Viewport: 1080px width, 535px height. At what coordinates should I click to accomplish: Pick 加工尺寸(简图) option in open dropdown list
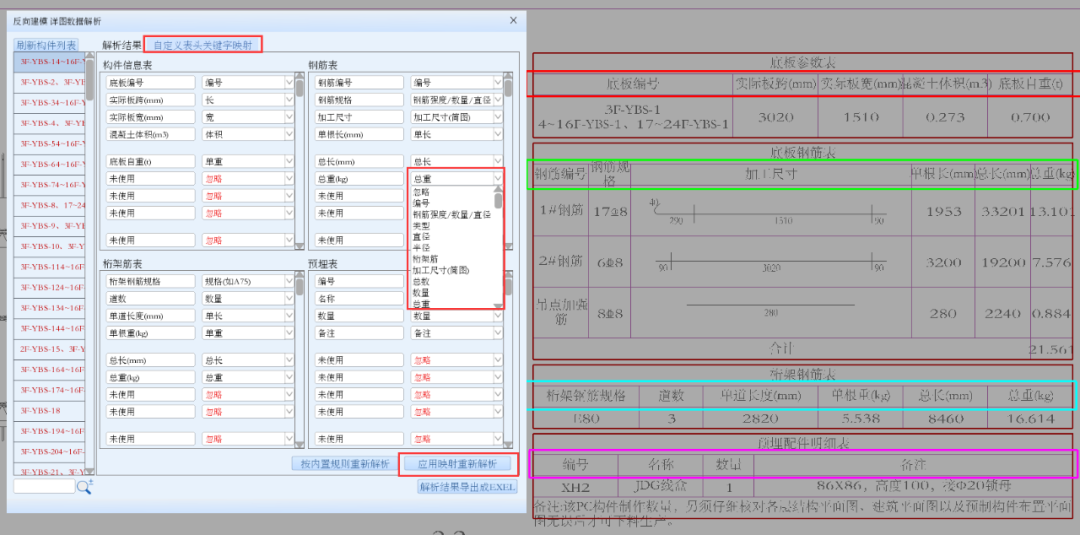tap(441, 270)
